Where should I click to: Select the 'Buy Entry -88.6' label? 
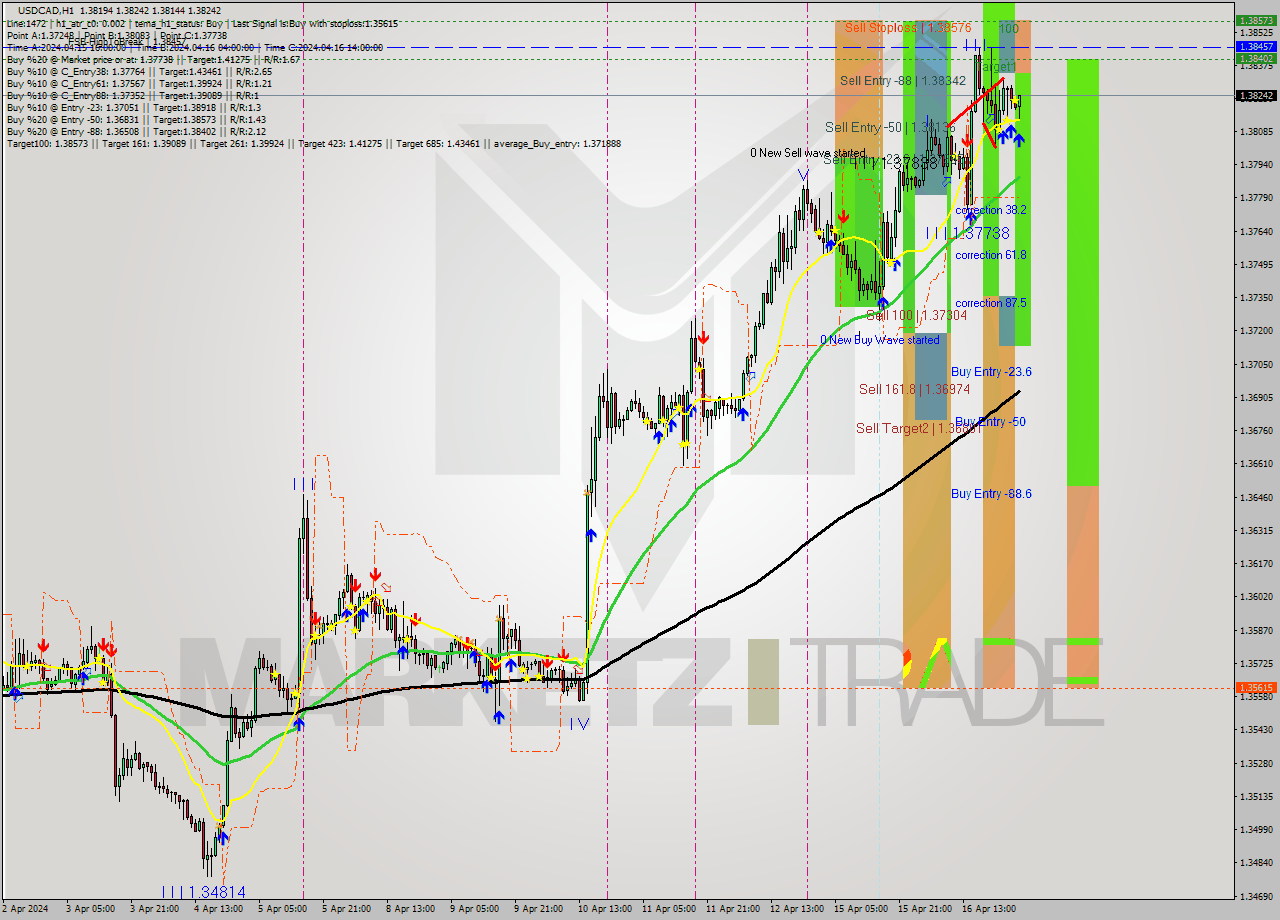tap(991, 493)
